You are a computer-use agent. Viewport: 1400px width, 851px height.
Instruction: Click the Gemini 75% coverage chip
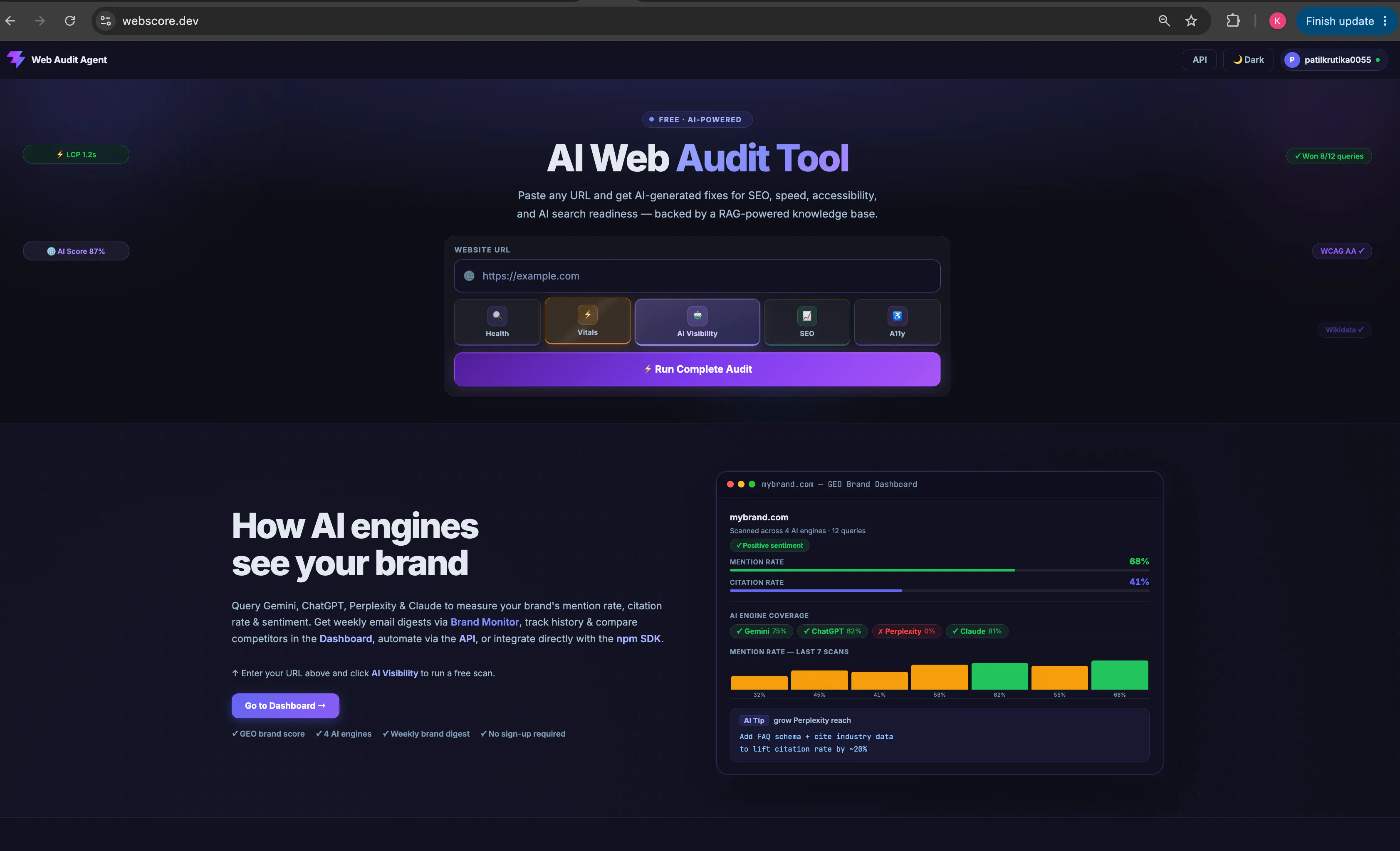pos(762,631)
